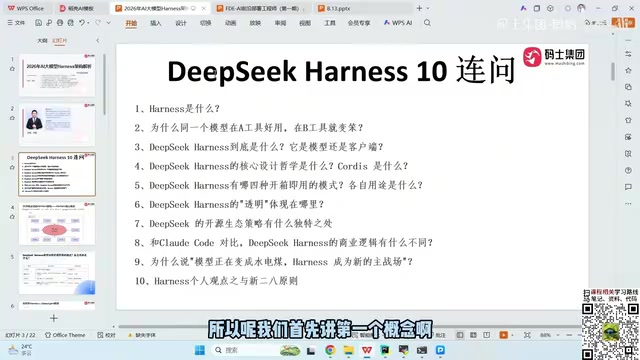Click the user avatar icon in title bar
Screen dimensions: 640x360
tap(581, 8)
